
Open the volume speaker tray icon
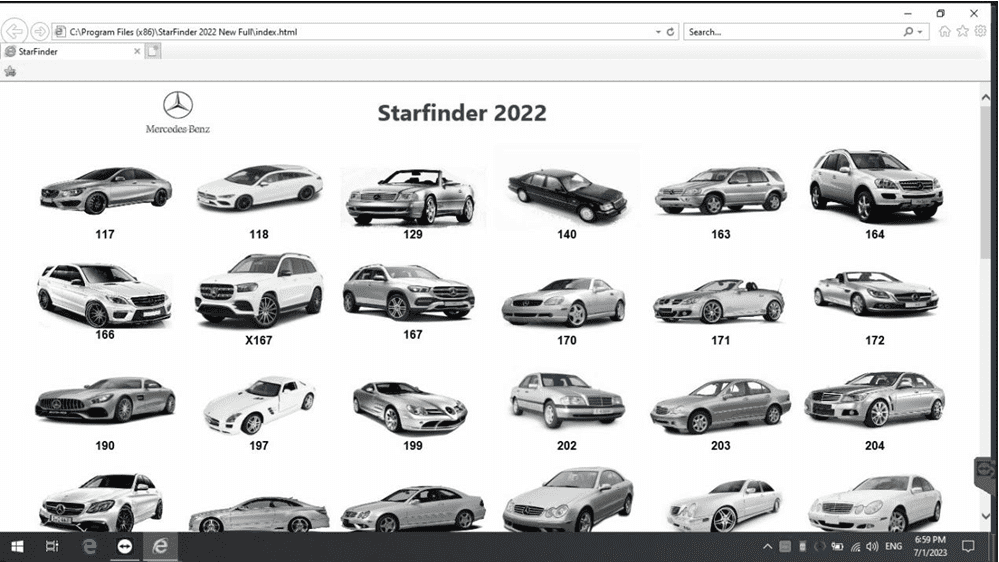[872, 546]
